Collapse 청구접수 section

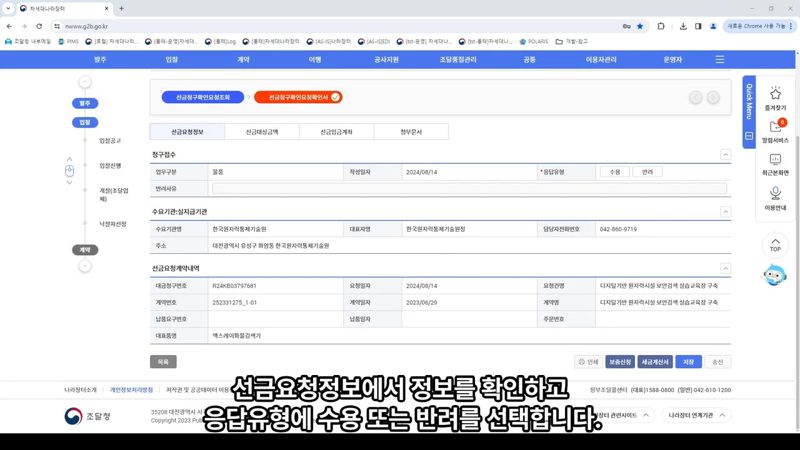click(x=726, y=155)
